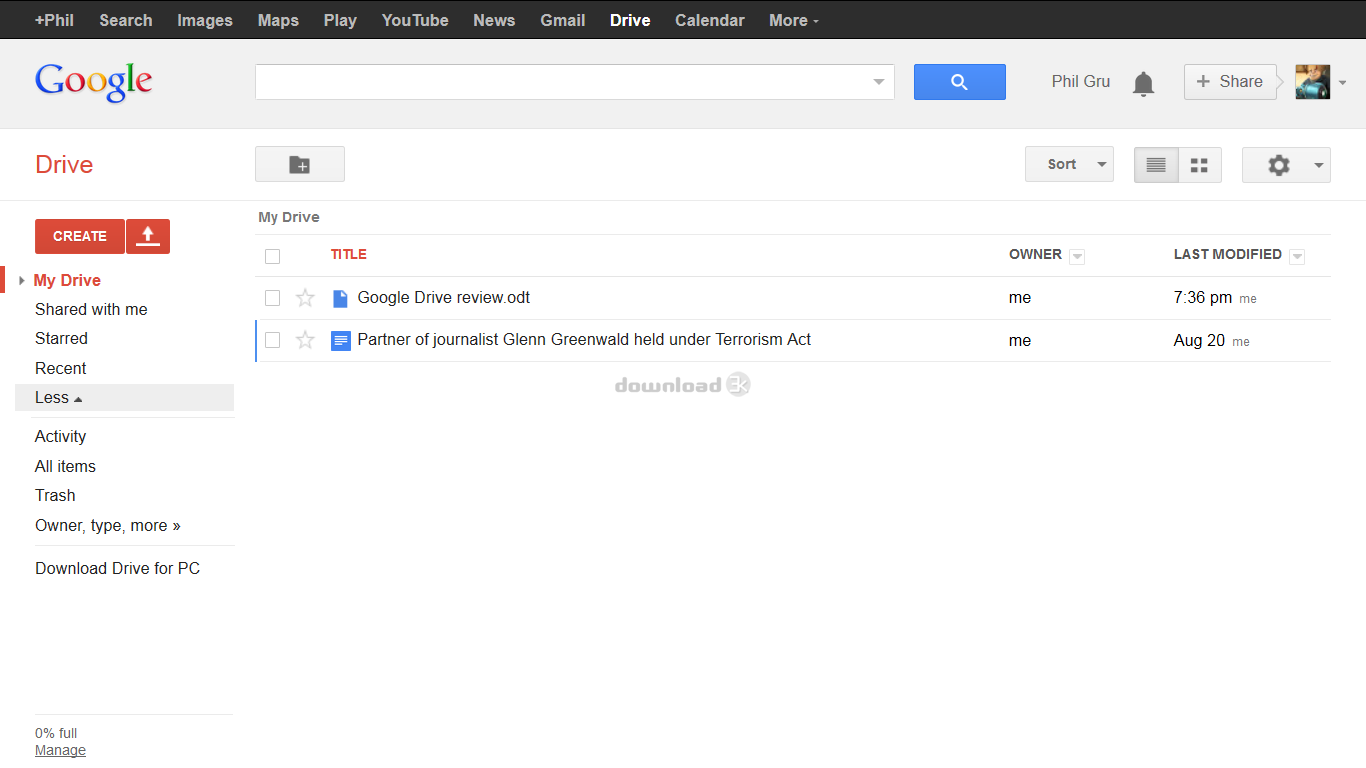Check the box next to the Glenn Greenwald document

[272, 340]
